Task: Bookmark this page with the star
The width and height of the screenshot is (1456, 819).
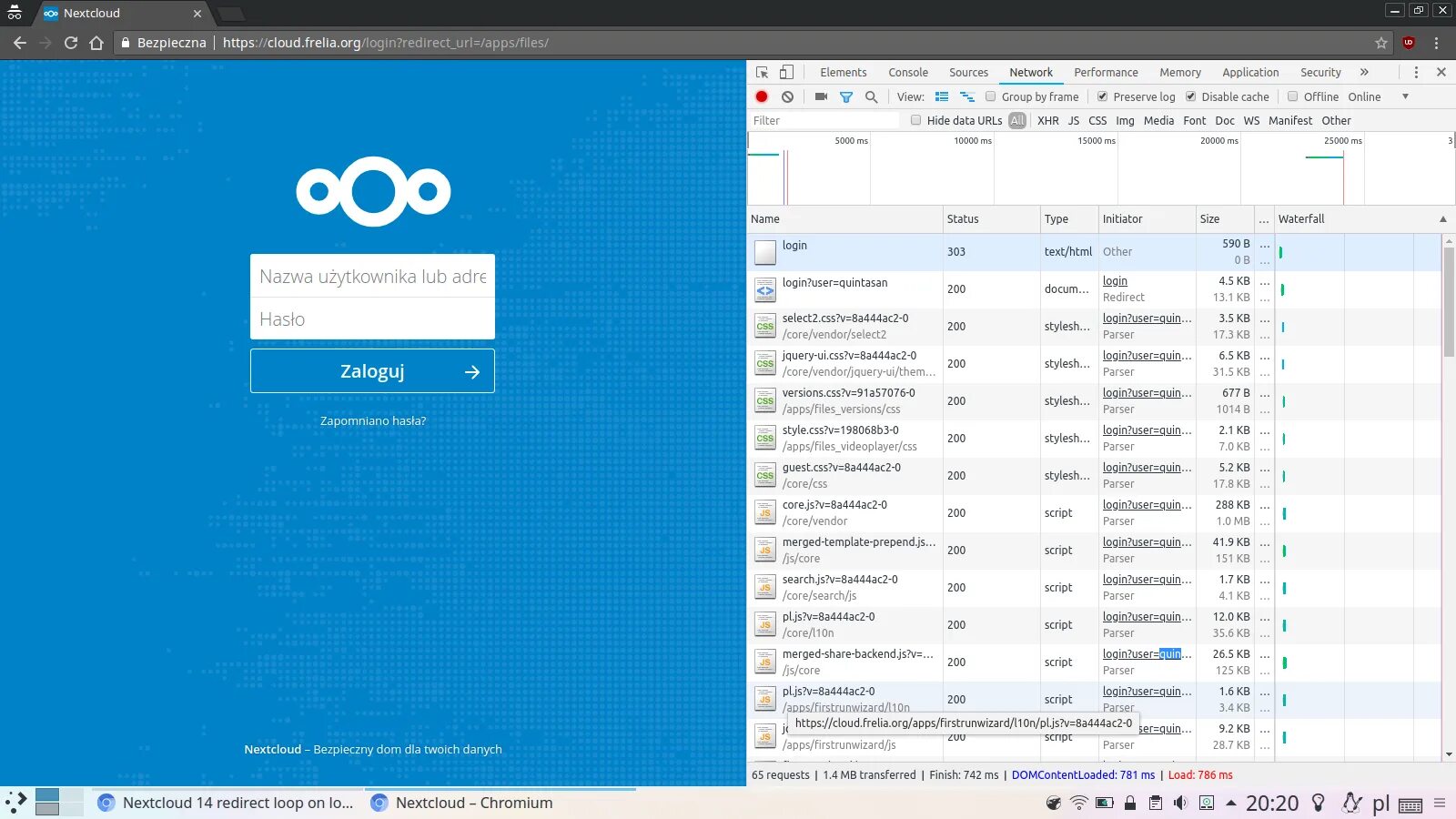Action: 1381,43
